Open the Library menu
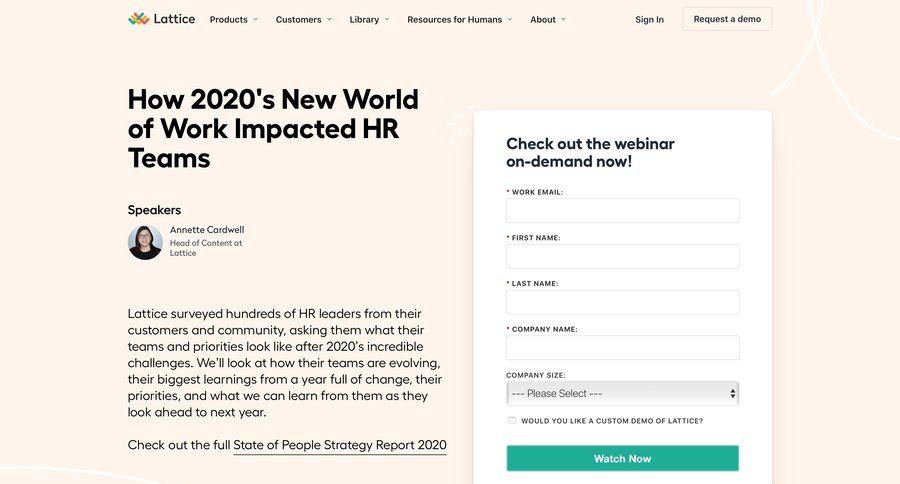 pyautogui.click(x=364, y=19)
